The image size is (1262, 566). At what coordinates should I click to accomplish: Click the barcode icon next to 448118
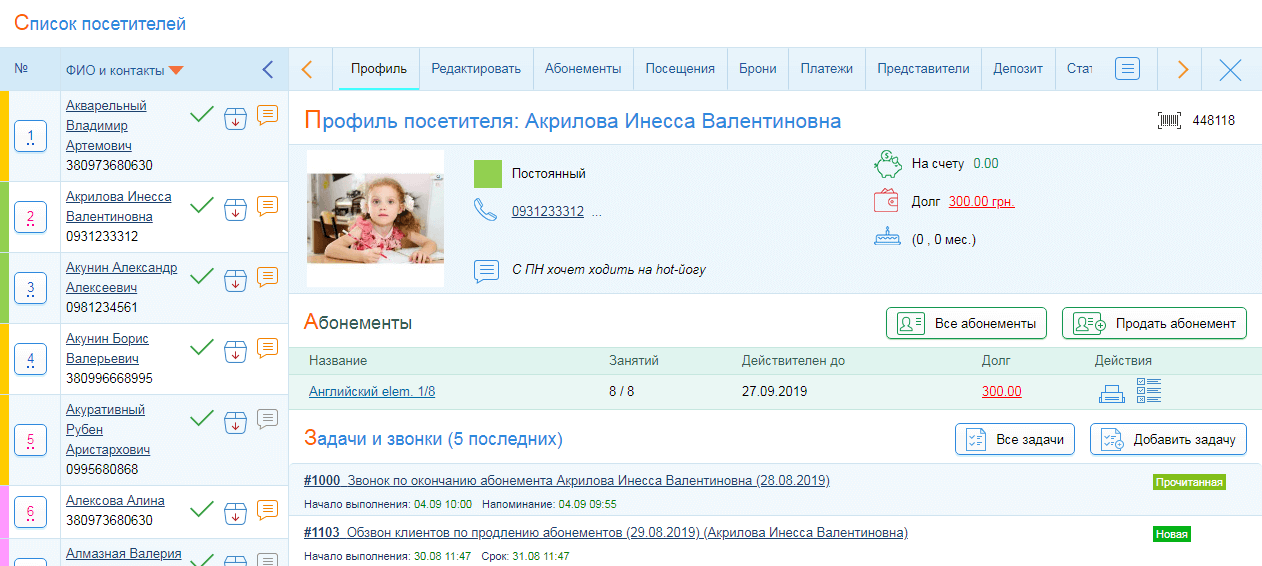click(x=1169, y=121)
